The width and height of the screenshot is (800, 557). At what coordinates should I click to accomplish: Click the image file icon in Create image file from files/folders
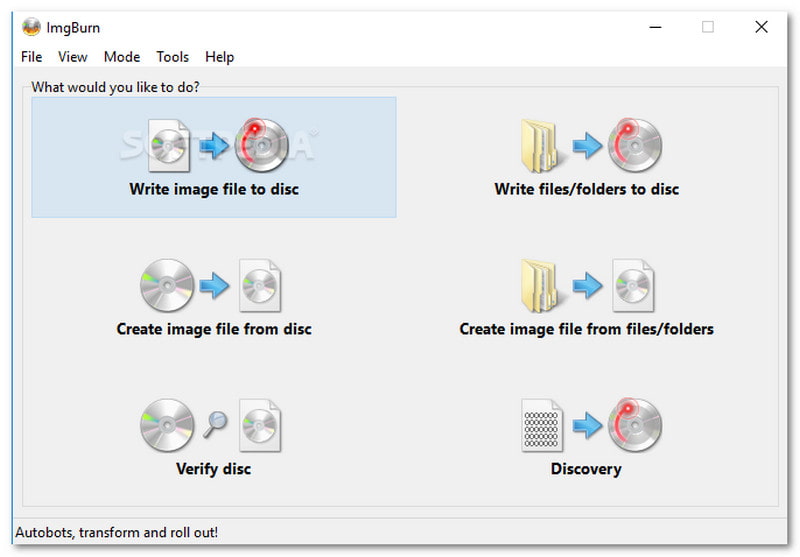(x=633, y=286)
